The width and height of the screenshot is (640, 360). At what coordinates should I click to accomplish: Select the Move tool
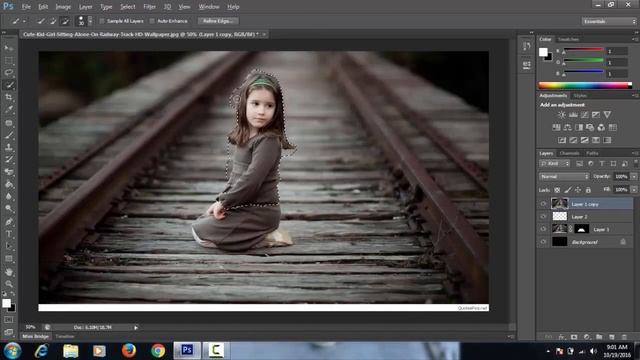(x=9, y=48)
